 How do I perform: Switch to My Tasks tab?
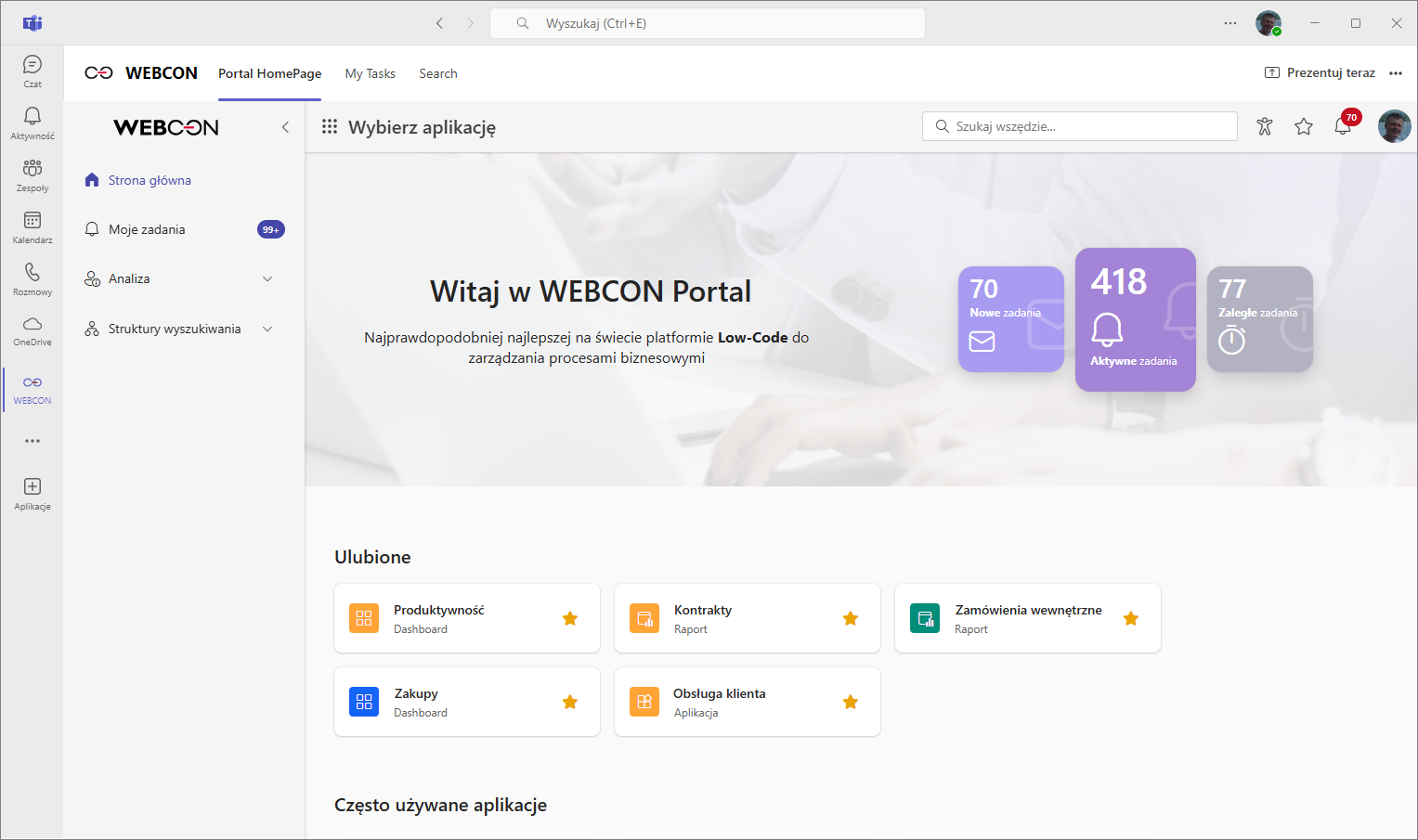coord(371,73)
